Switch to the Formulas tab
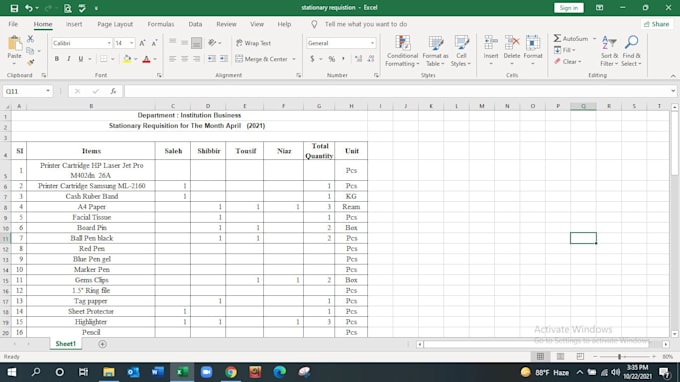The image size is (680, 382). pos(160,24)
